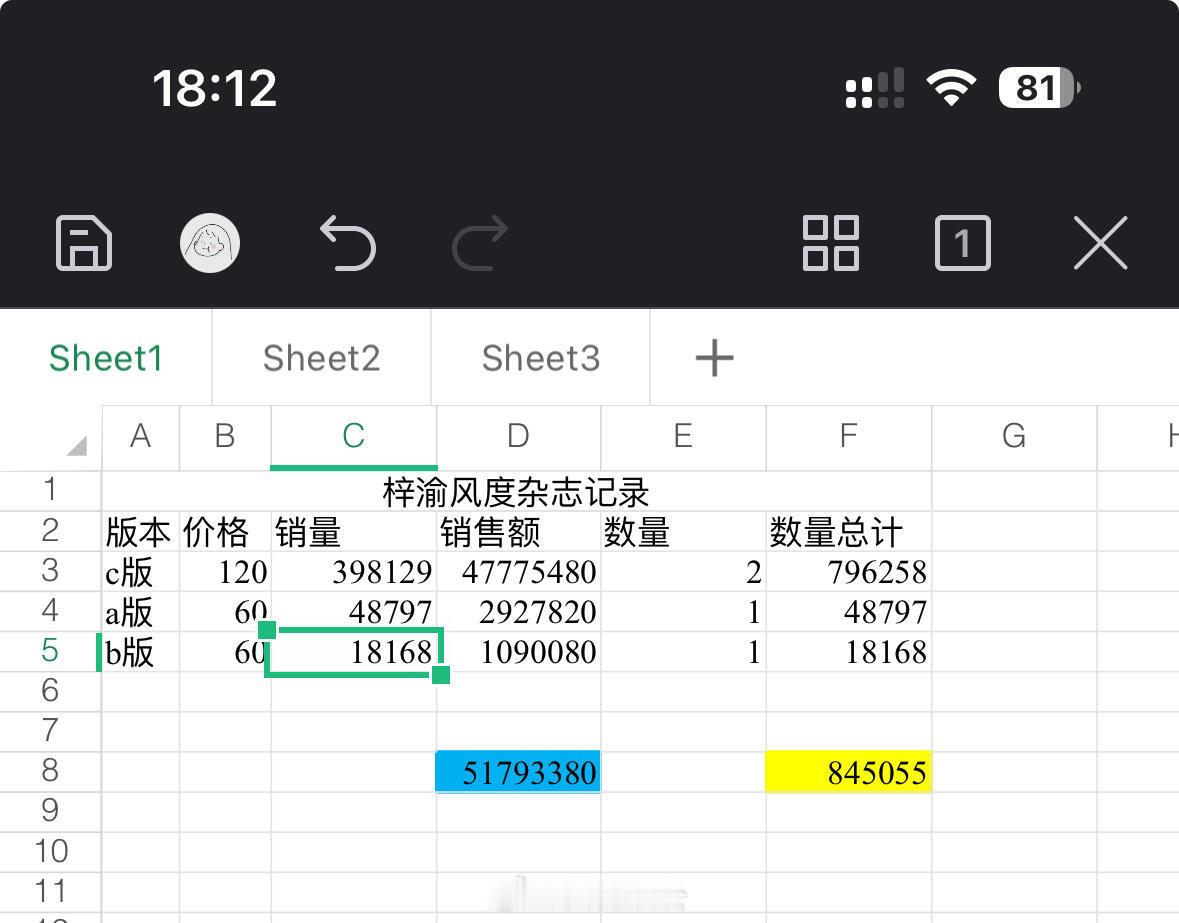
Task: Select the 数量总计 header cell
Action: click(x=849, y=531)
